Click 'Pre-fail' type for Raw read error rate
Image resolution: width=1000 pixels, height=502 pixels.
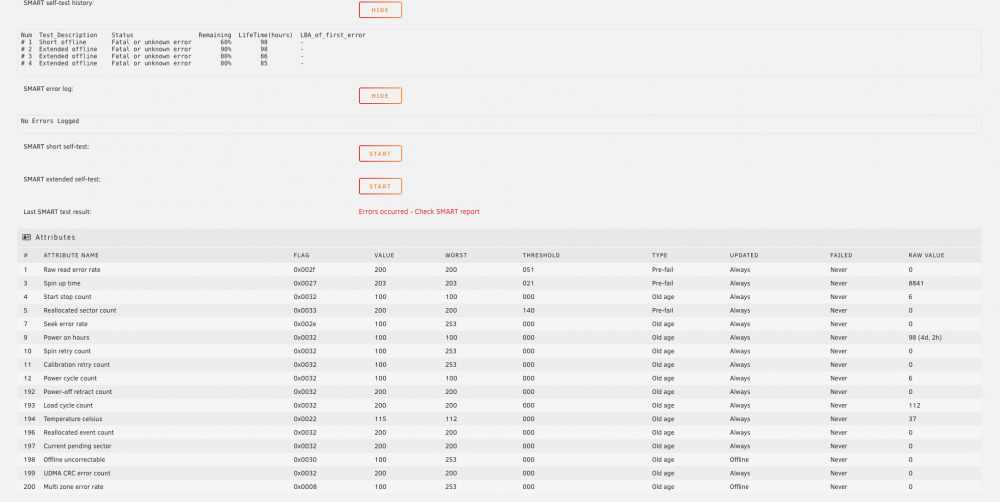tap(662, 270)
